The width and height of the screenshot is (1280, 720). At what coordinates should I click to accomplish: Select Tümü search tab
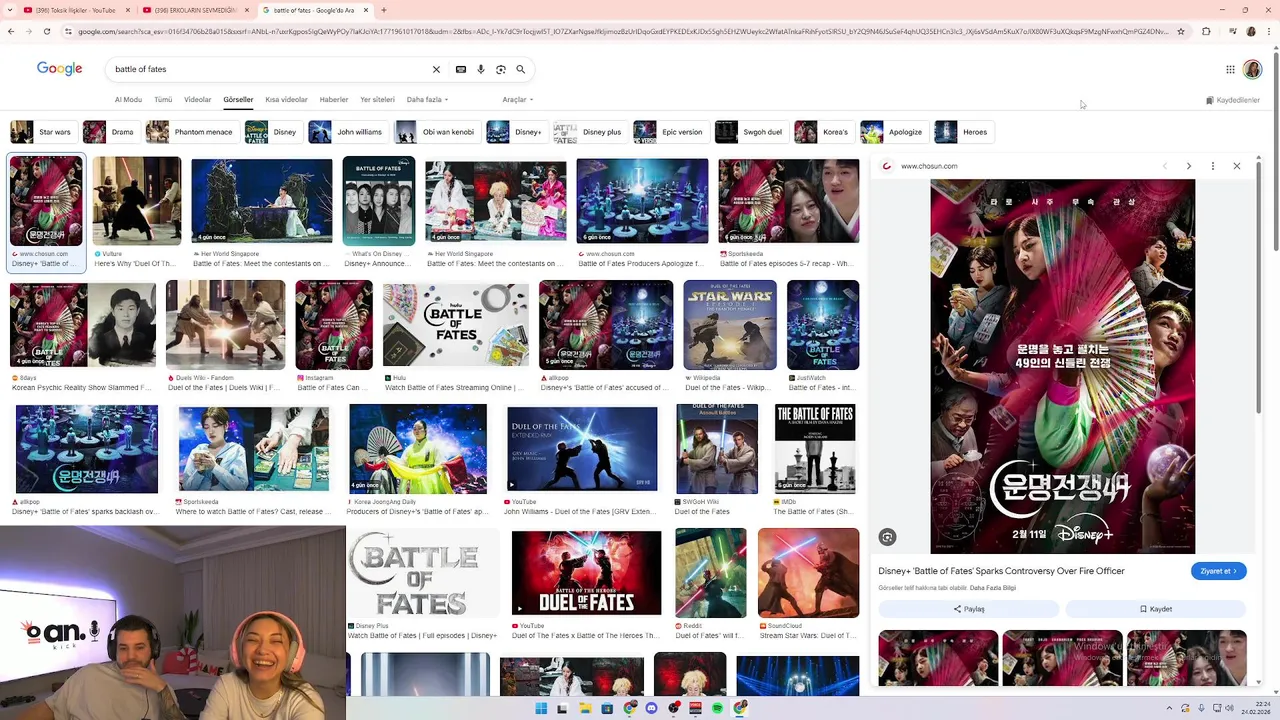point(163,100)
